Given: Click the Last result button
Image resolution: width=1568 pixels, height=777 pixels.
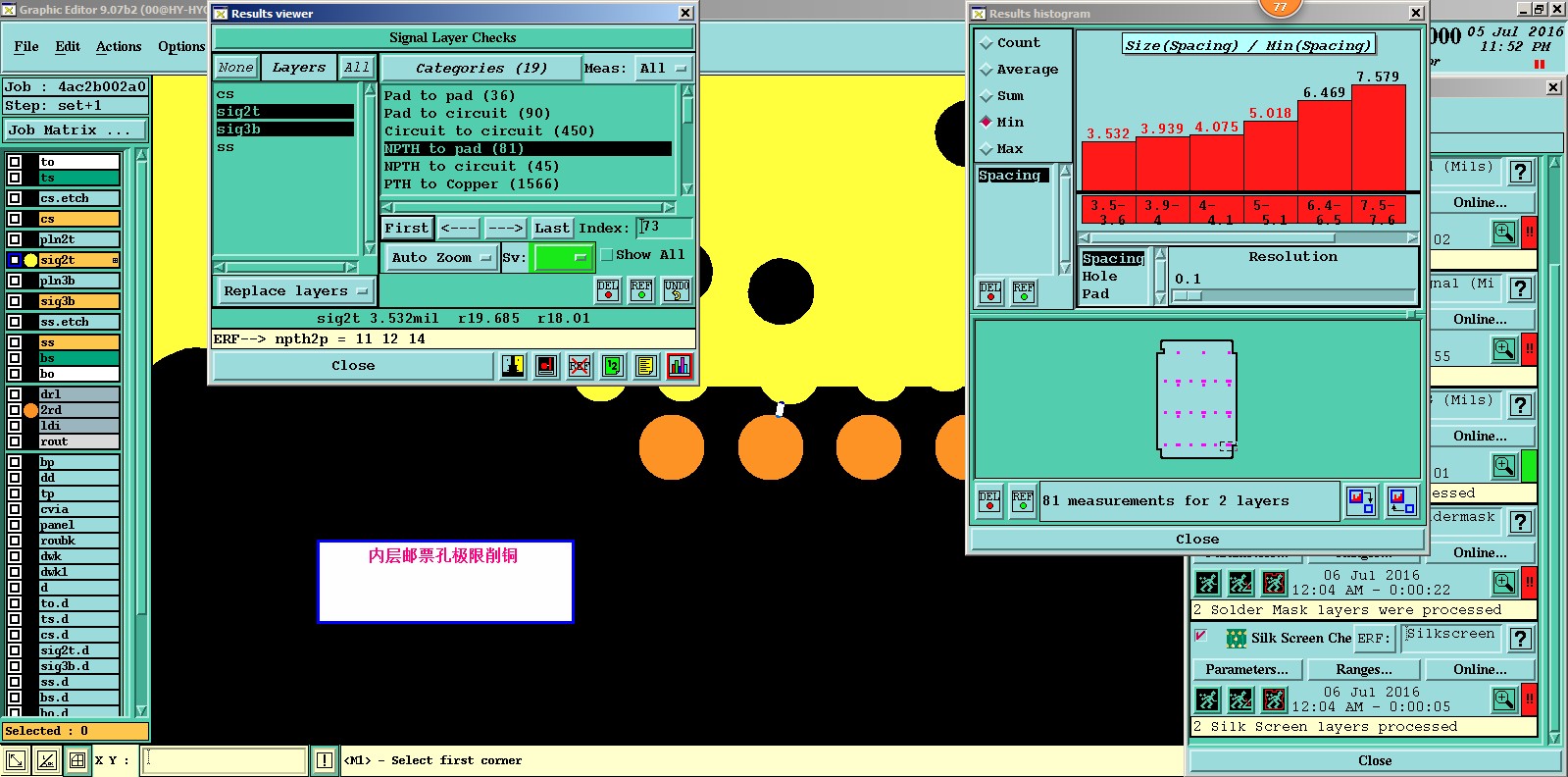Looking at the screenshot, I should pyautogui.click(x=551, y=229).
